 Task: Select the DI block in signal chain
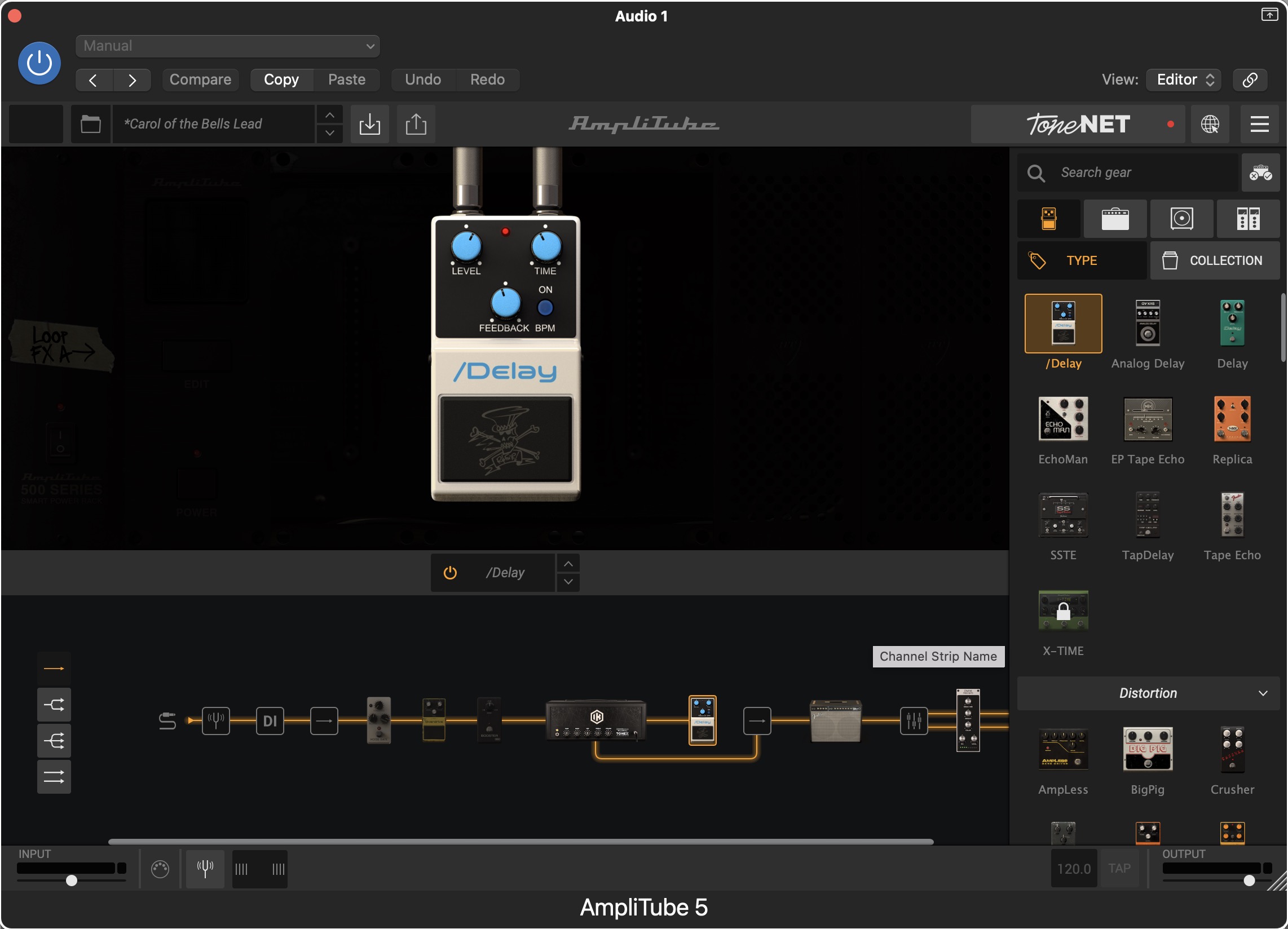point(270,721)
